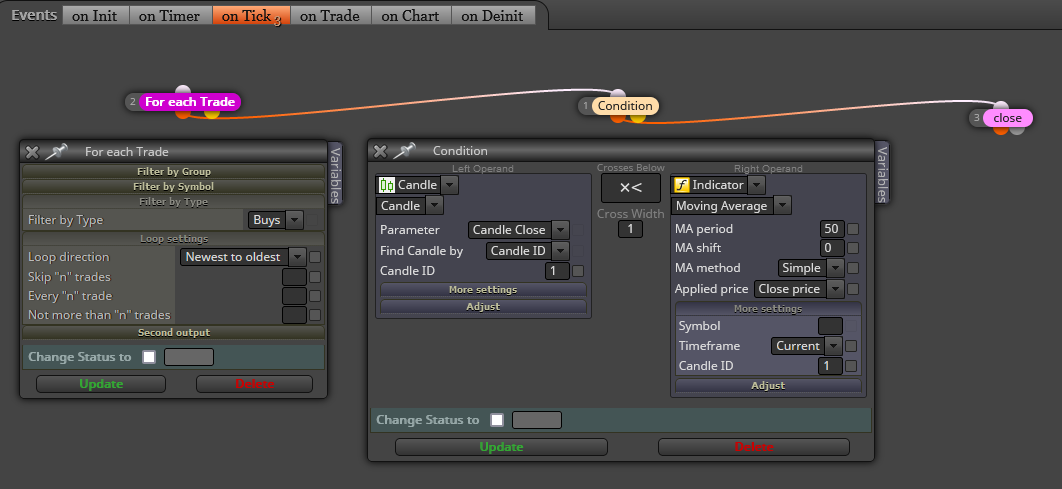1062x489 pixels.
Task: Open Variables side tab of Condition panel
Action: click(881, 173)
